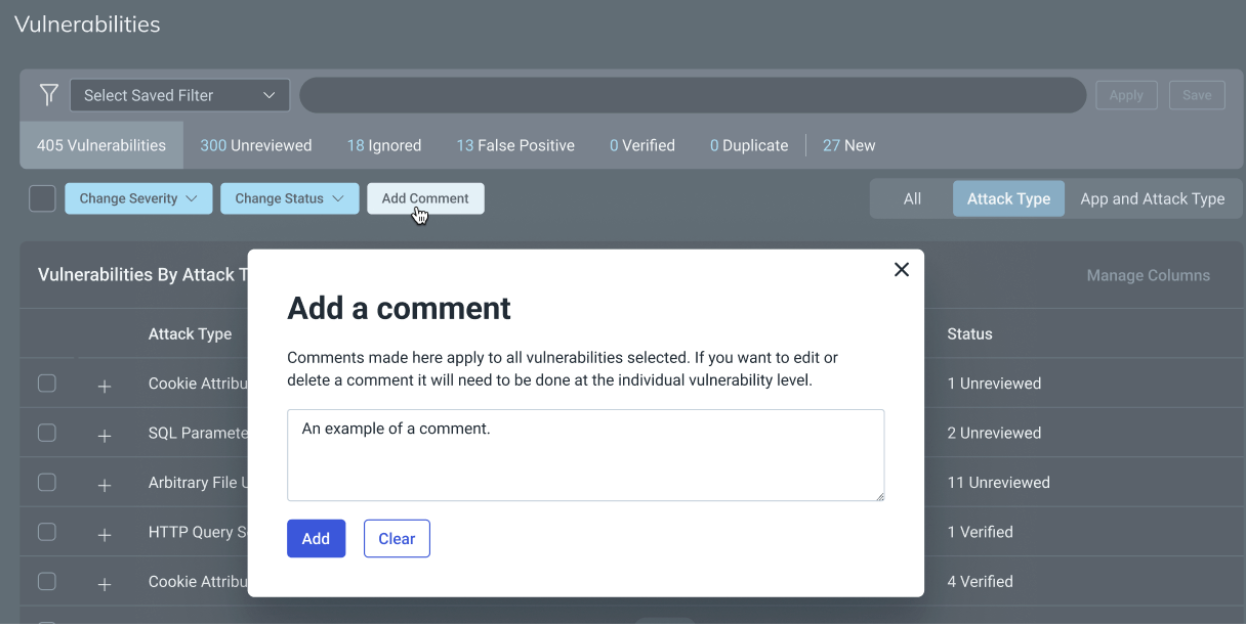Click the Manage Columns link
The width and height of the screenshot is (1246, 624).
[x=1148, y=275]
